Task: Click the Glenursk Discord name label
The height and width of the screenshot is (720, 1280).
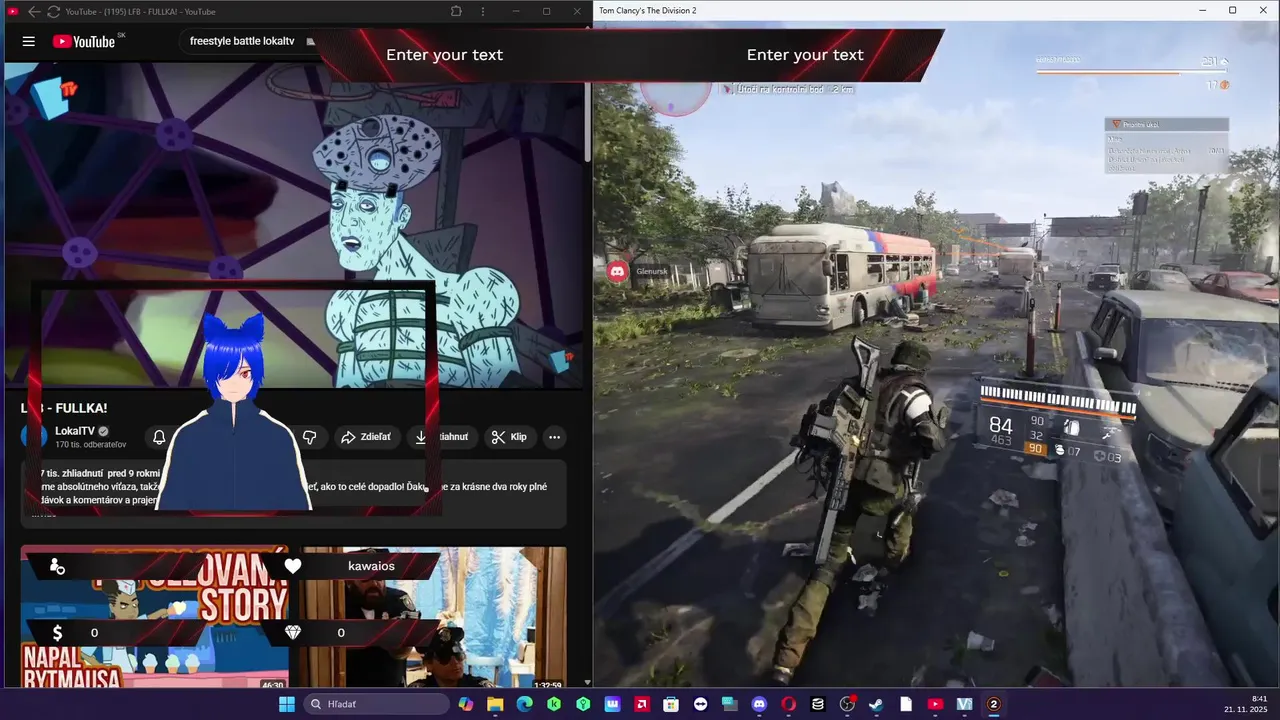Action: pos(652,271)
